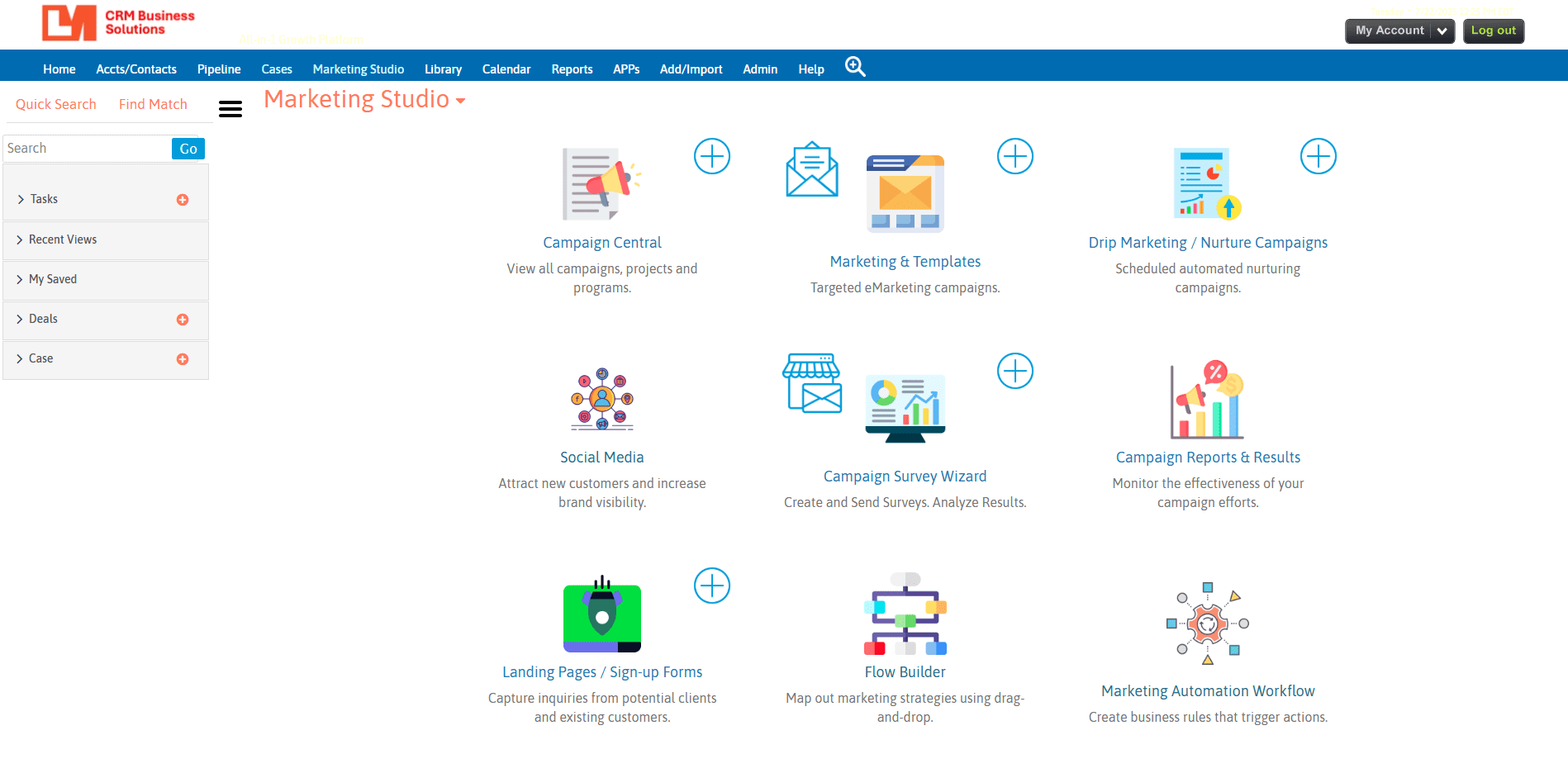1568x773 pixels.
Task: Open the My Account dropdown
Action: (x=1399, y=31)
